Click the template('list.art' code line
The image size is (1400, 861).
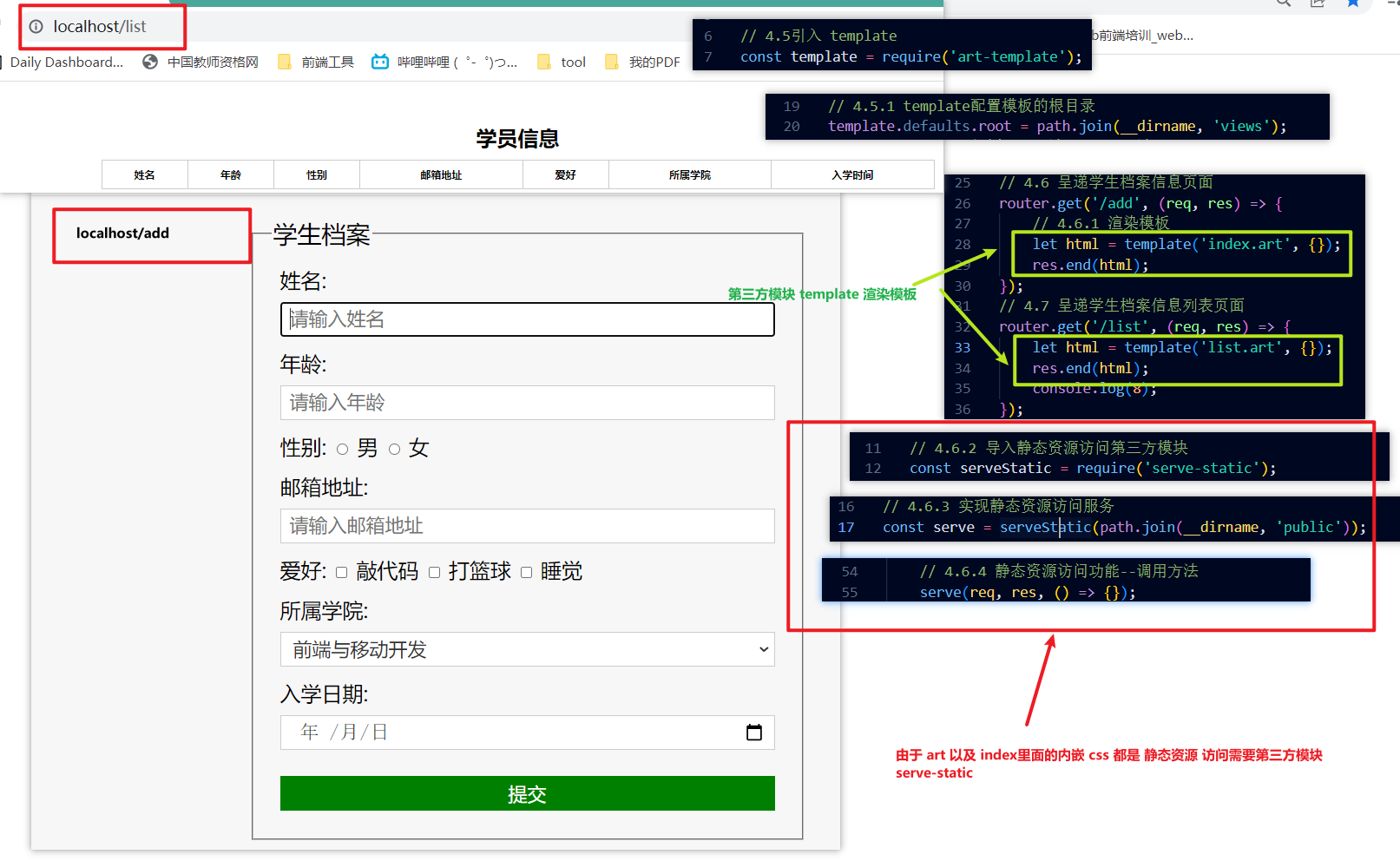(x=1182, y=347)
